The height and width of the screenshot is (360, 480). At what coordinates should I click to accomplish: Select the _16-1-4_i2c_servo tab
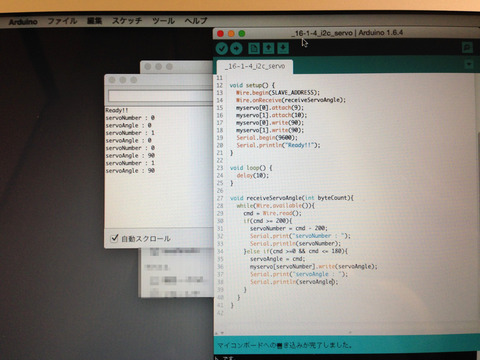pyautogui.click(x=255, y=66)
